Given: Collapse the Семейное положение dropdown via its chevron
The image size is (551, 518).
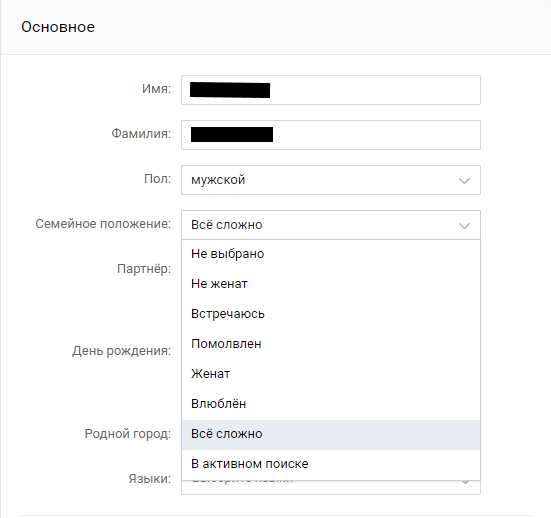Looking at the screenshot, I should tap(465, 226).
